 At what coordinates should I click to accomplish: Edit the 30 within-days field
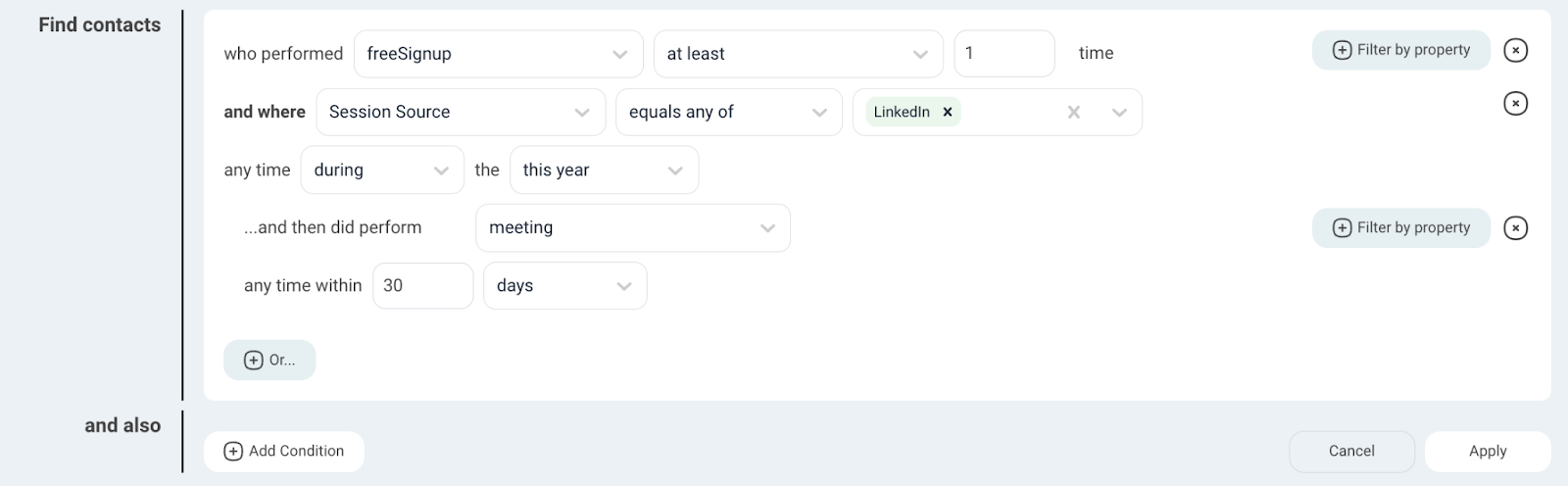tap(422, 285)
